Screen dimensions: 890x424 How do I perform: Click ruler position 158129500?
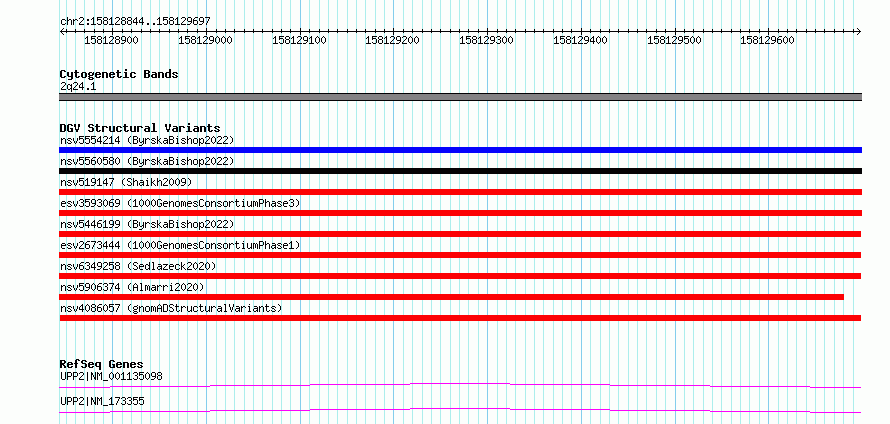coord(675,40)
